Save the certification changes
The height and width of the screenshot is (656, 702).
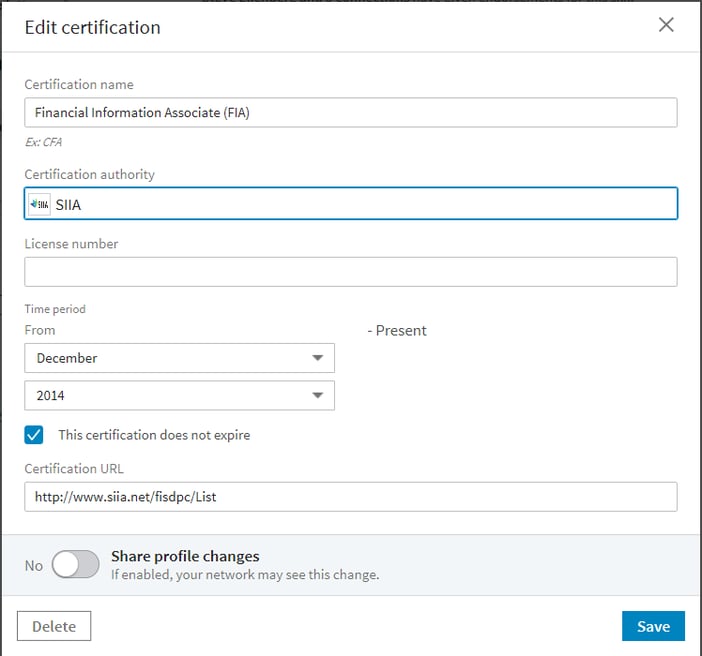(x=653, y=626)
